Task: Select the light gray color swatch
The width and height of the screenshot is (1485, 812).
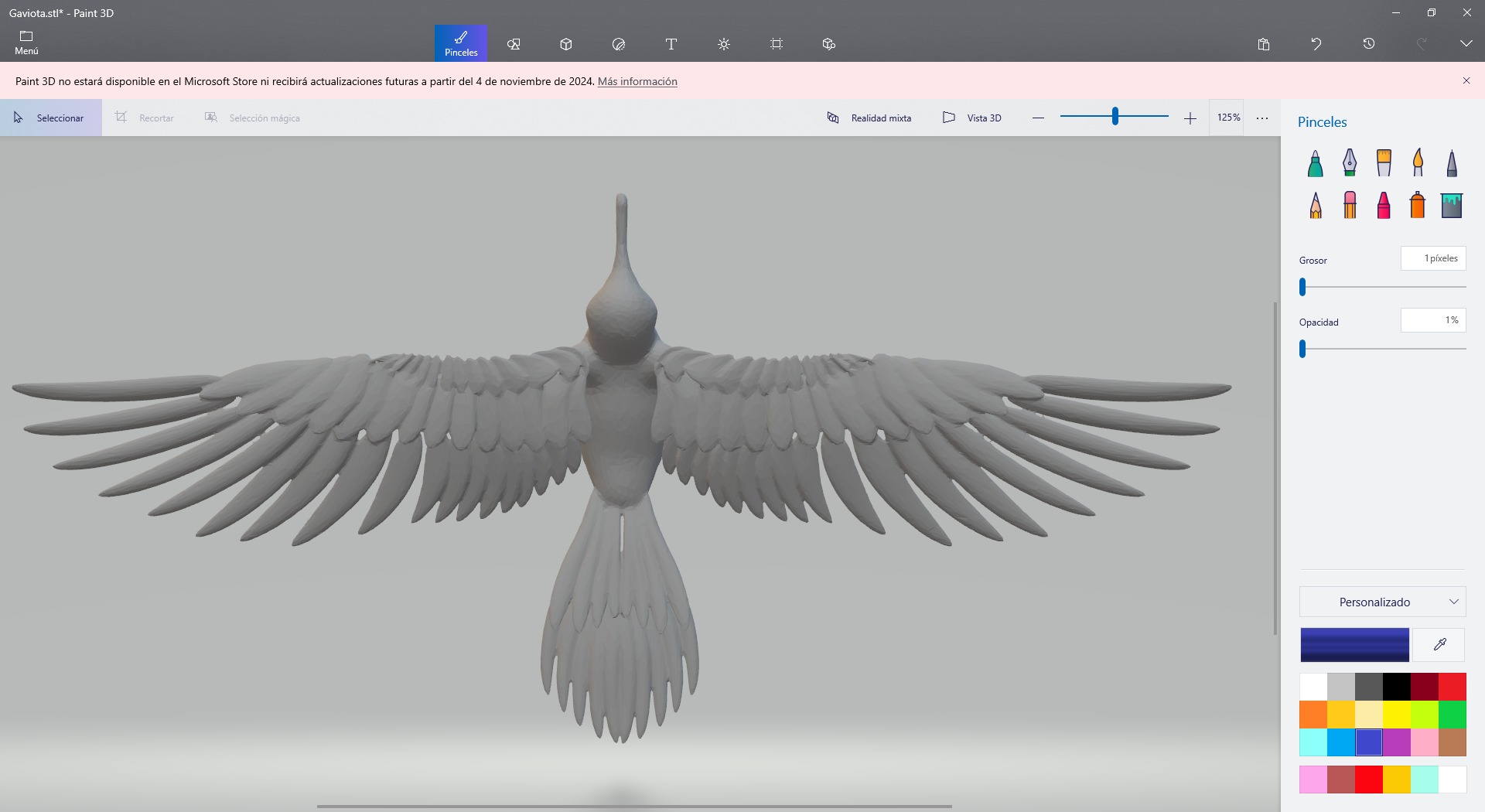Action: (x=1341, y=687)
